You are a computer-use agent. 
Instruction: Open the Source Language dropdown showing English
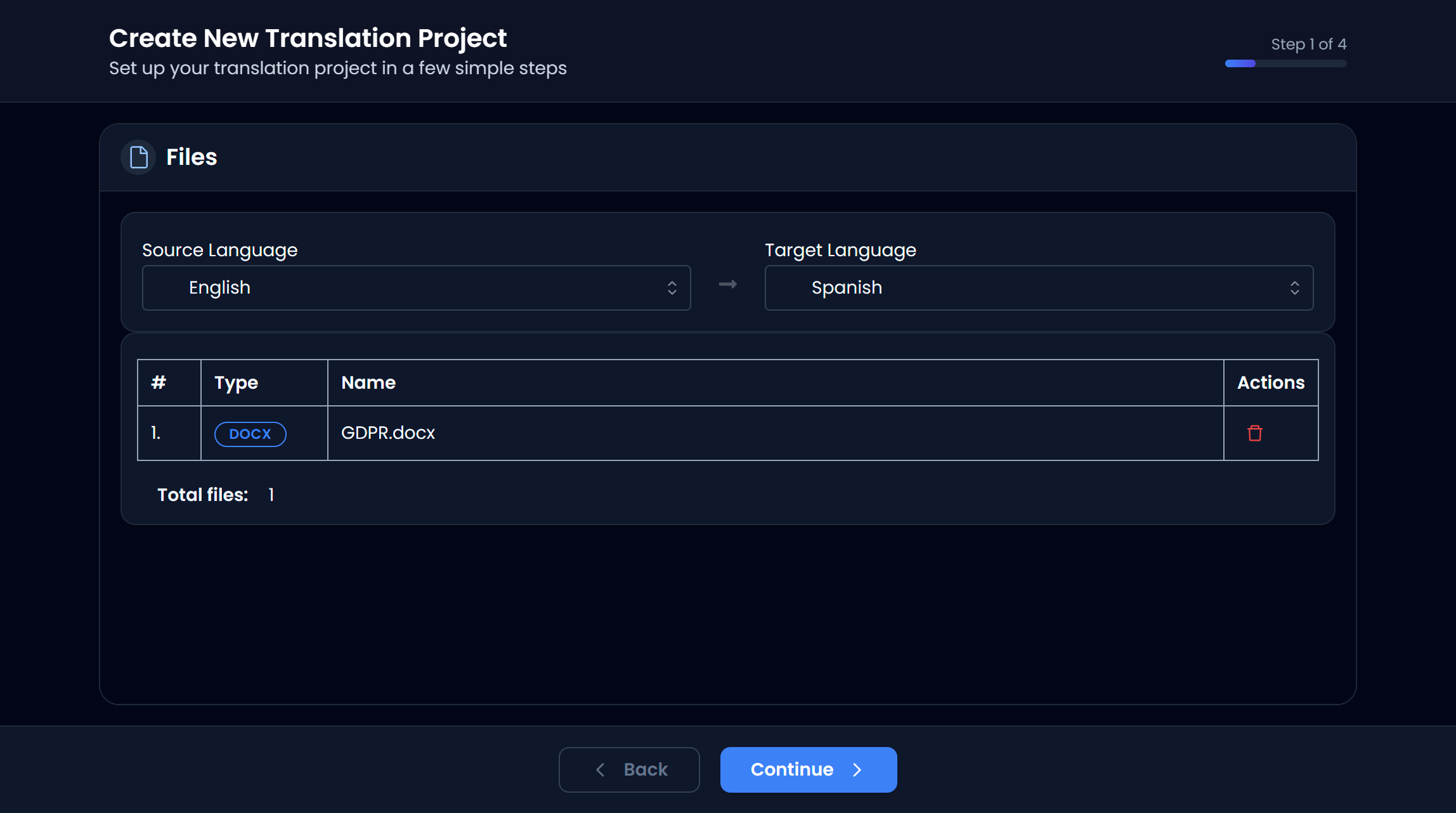click(416, 288)
